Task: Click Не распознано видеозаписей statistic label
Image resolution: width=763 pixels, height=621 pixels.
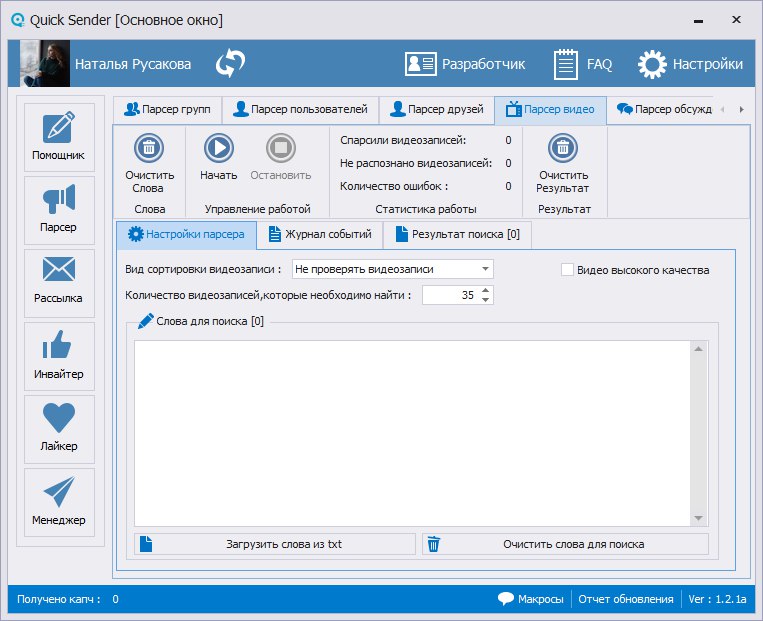Action: point(416,163)
